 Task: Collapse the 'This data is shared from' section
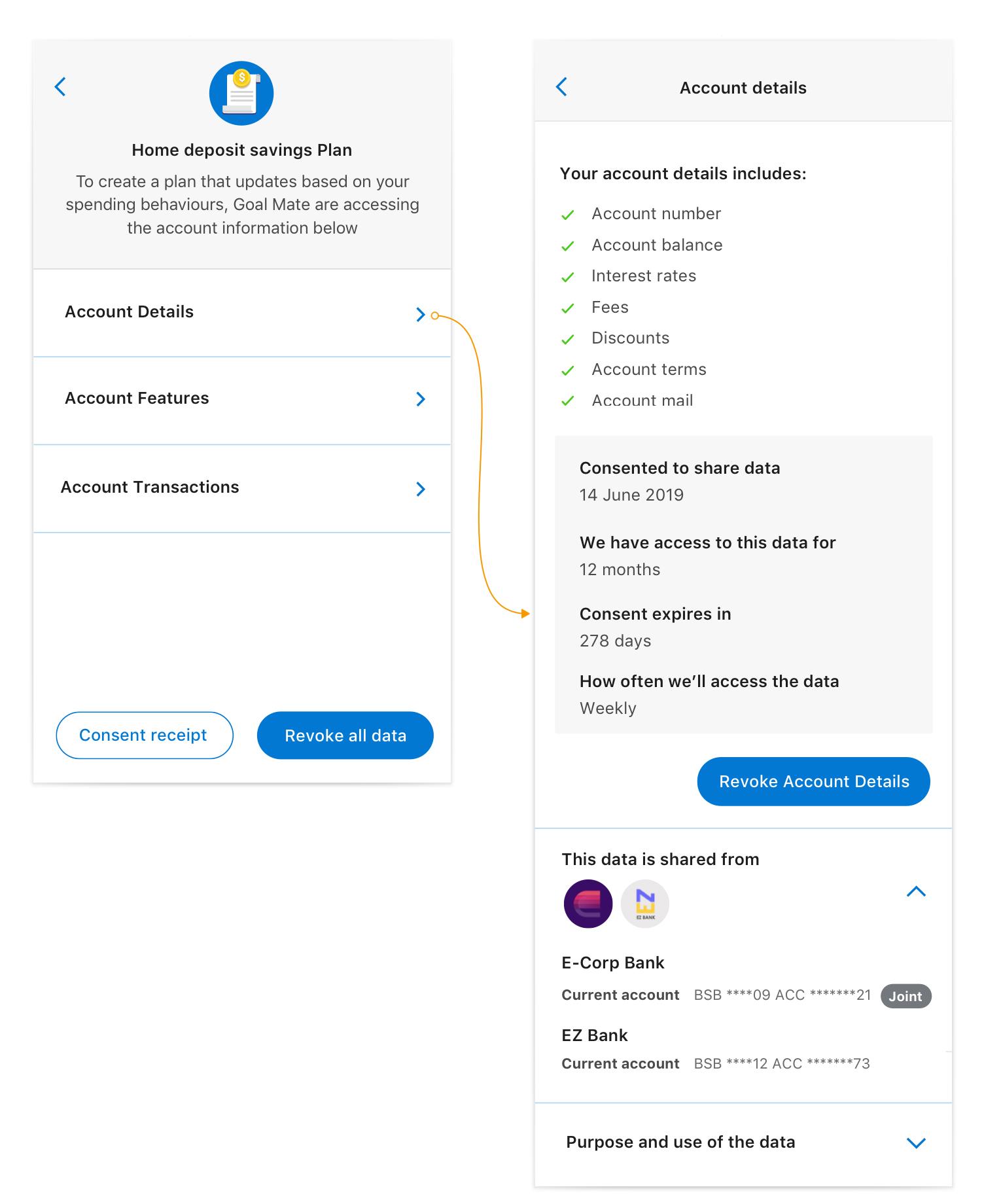(x=916, y=892)
